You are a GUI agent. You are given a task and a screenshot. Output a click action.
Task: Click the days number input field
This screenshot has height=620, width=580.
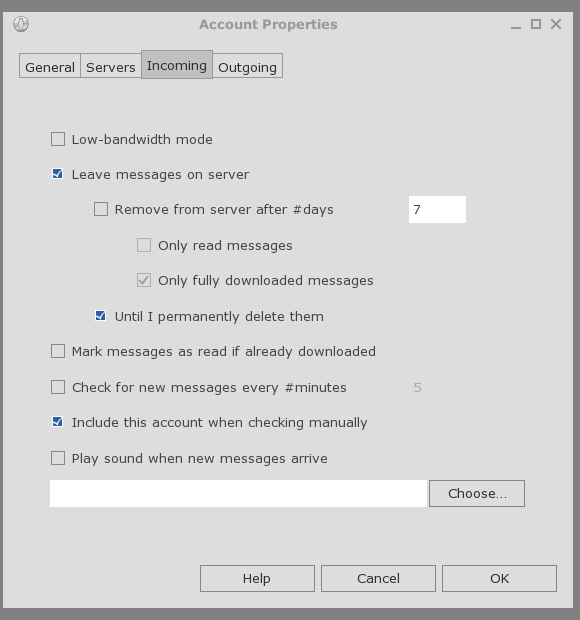point(437,210)
